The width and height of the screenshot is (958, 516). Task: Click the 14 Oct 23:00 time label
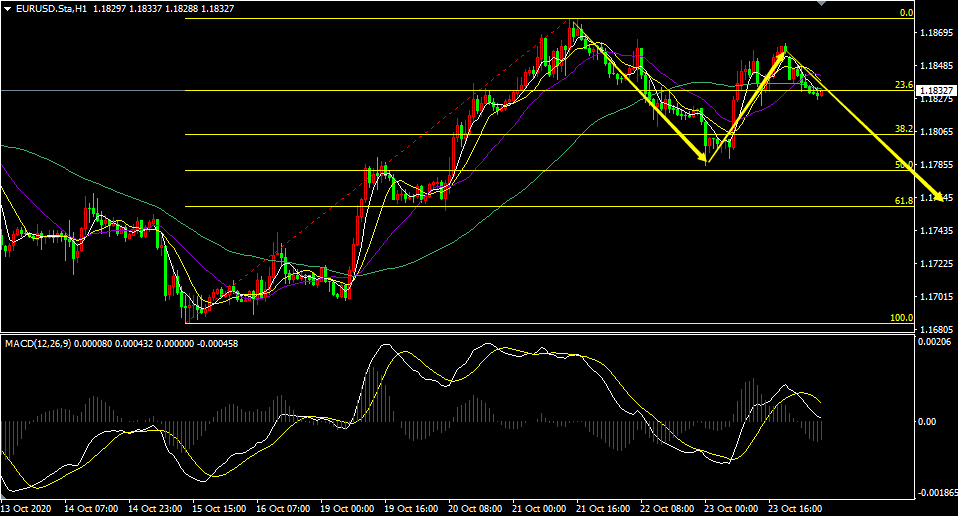[155, 508]
